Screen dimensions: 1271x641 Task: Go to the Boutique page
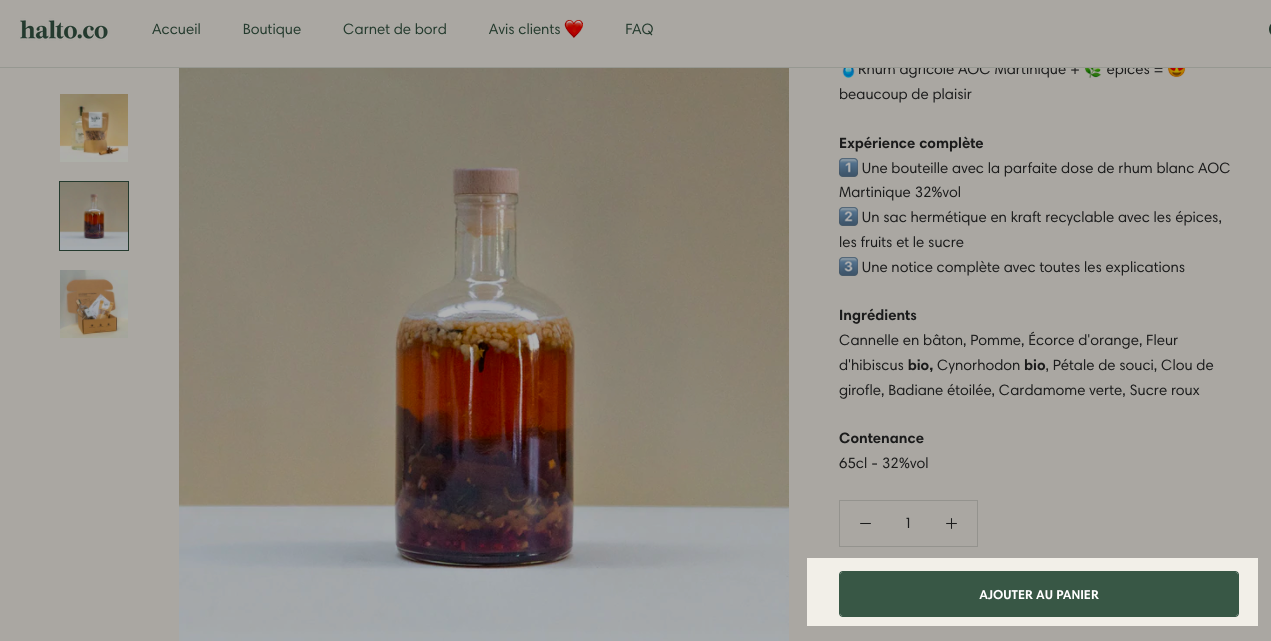pyautogui.click(x=272, y=29)
